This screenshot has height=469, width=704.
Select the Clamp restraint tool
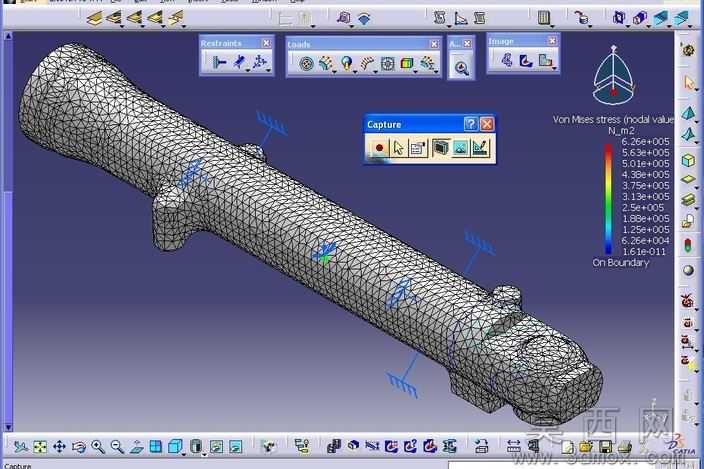pyautogui.click(x=219, y=62)
